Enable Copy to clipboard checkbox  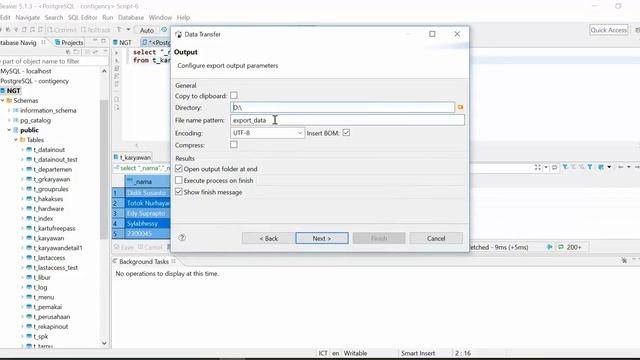click(233, 96)
